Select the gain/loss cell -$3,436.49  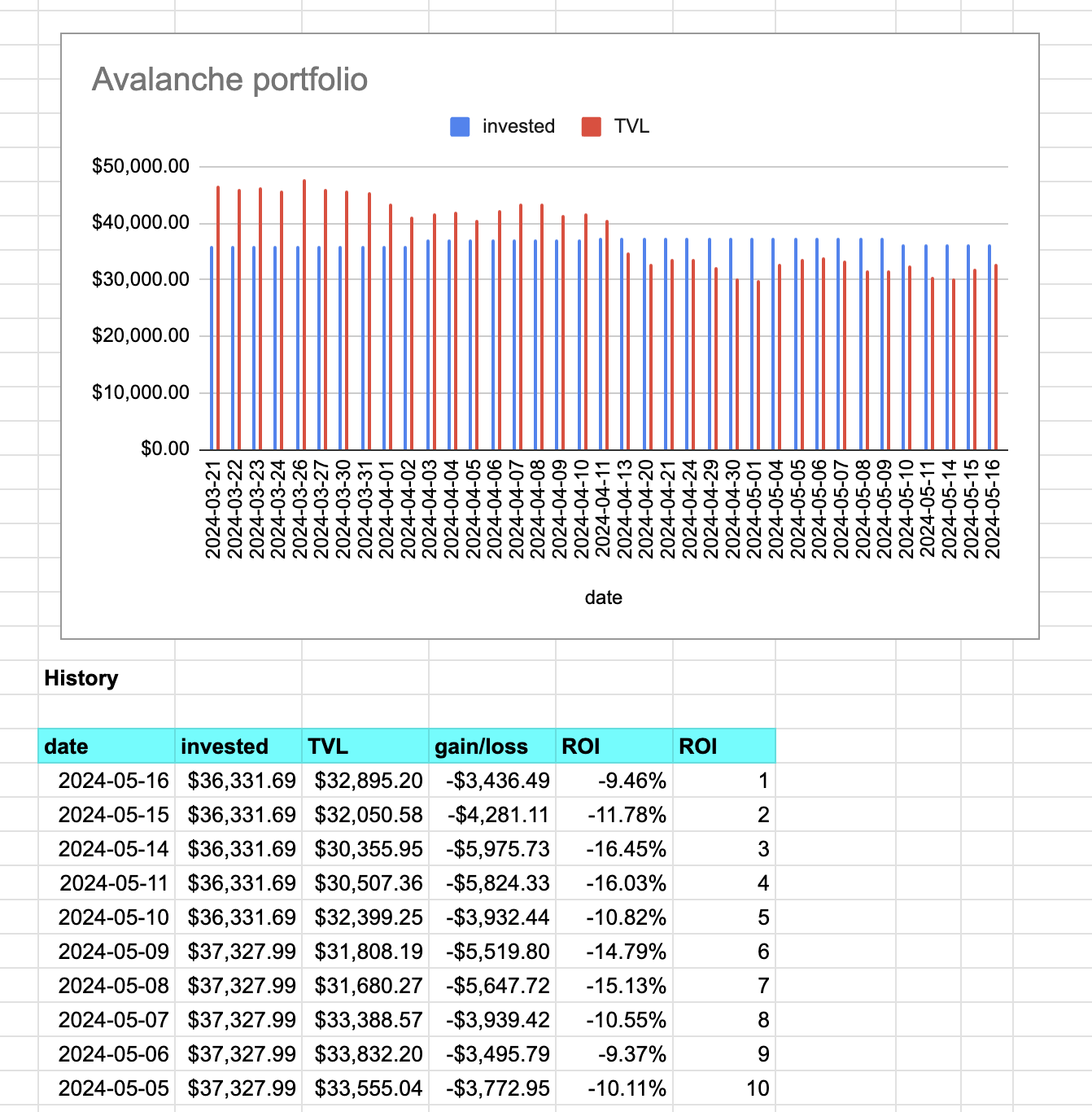(x=492, y=781)
